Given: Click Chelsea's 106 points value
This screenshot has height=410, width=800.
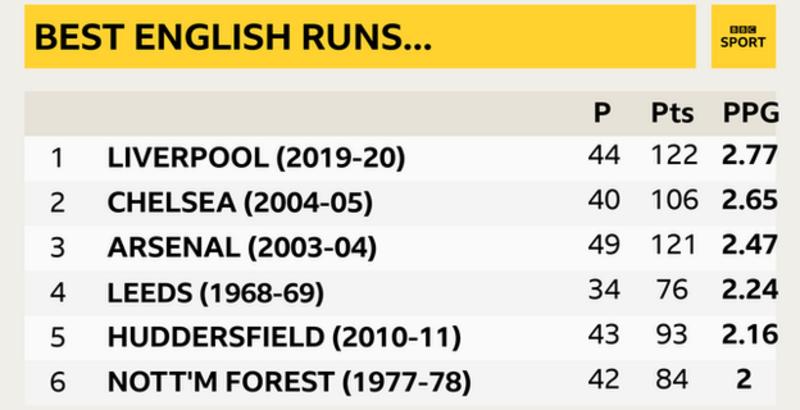Looking at the screenshot, I should coord(672,201).
